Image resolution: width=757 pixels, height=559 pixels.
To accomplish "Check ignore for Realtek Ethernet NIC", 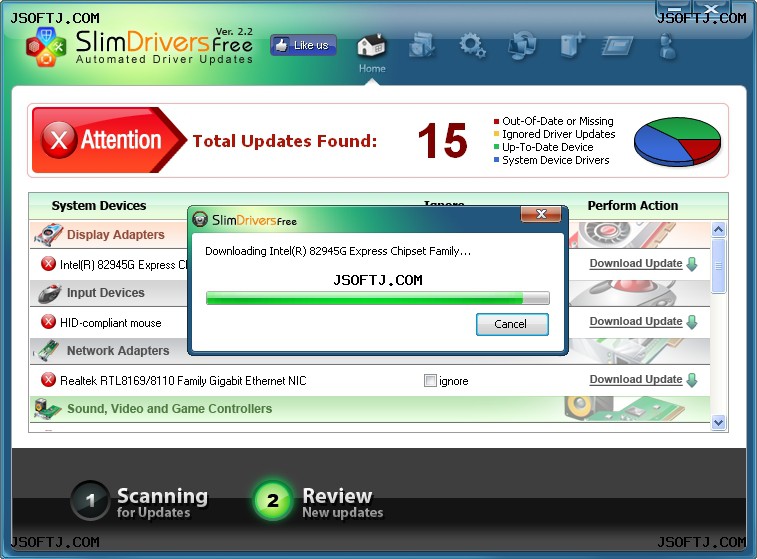I will click(430, 381).
